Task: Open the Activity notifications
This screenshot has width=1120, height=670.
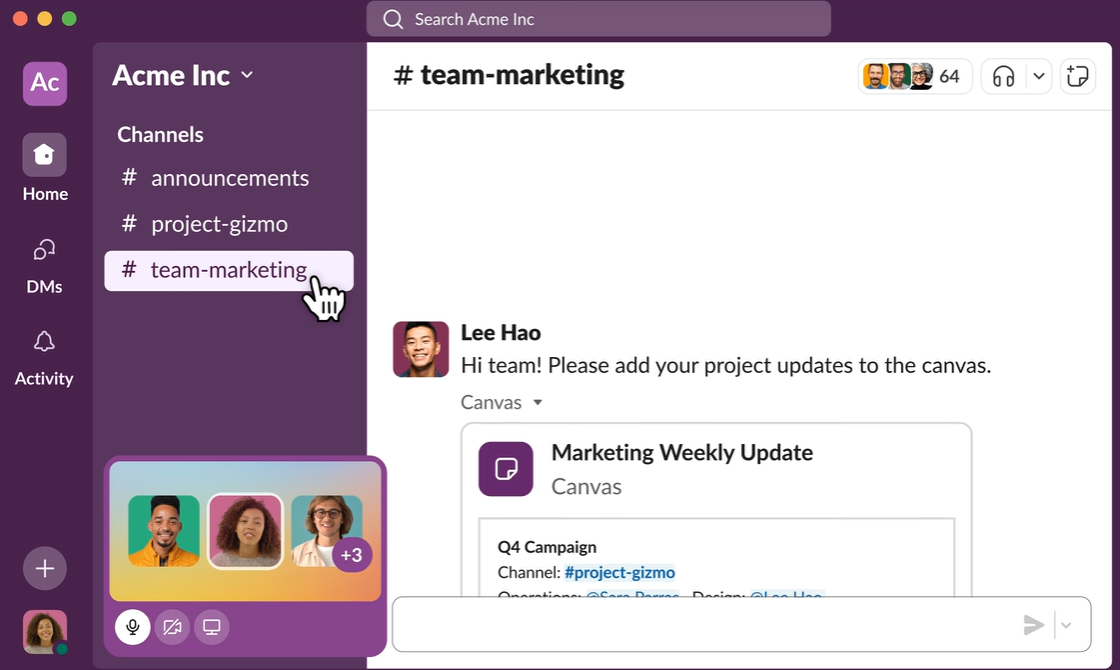Action: tap(44, 359)
